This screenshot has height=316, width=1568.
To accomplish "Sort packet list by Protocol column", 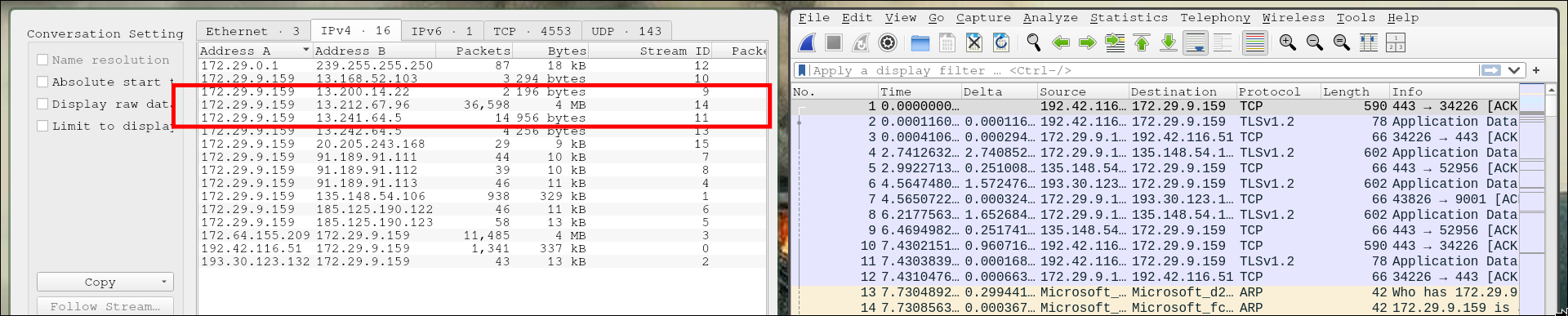I will pyautogui.click(x=1278, y=91).
